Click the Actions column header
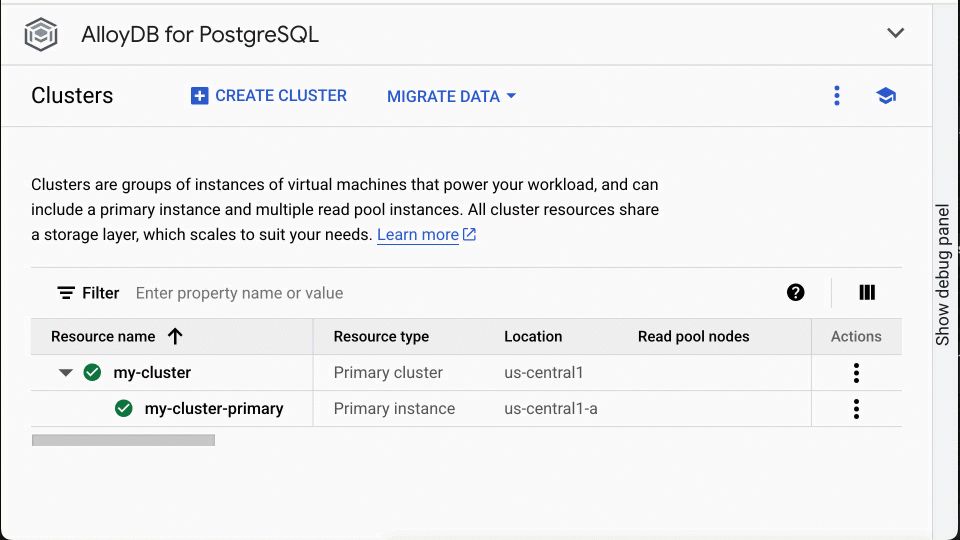 (x=856, y=336)
